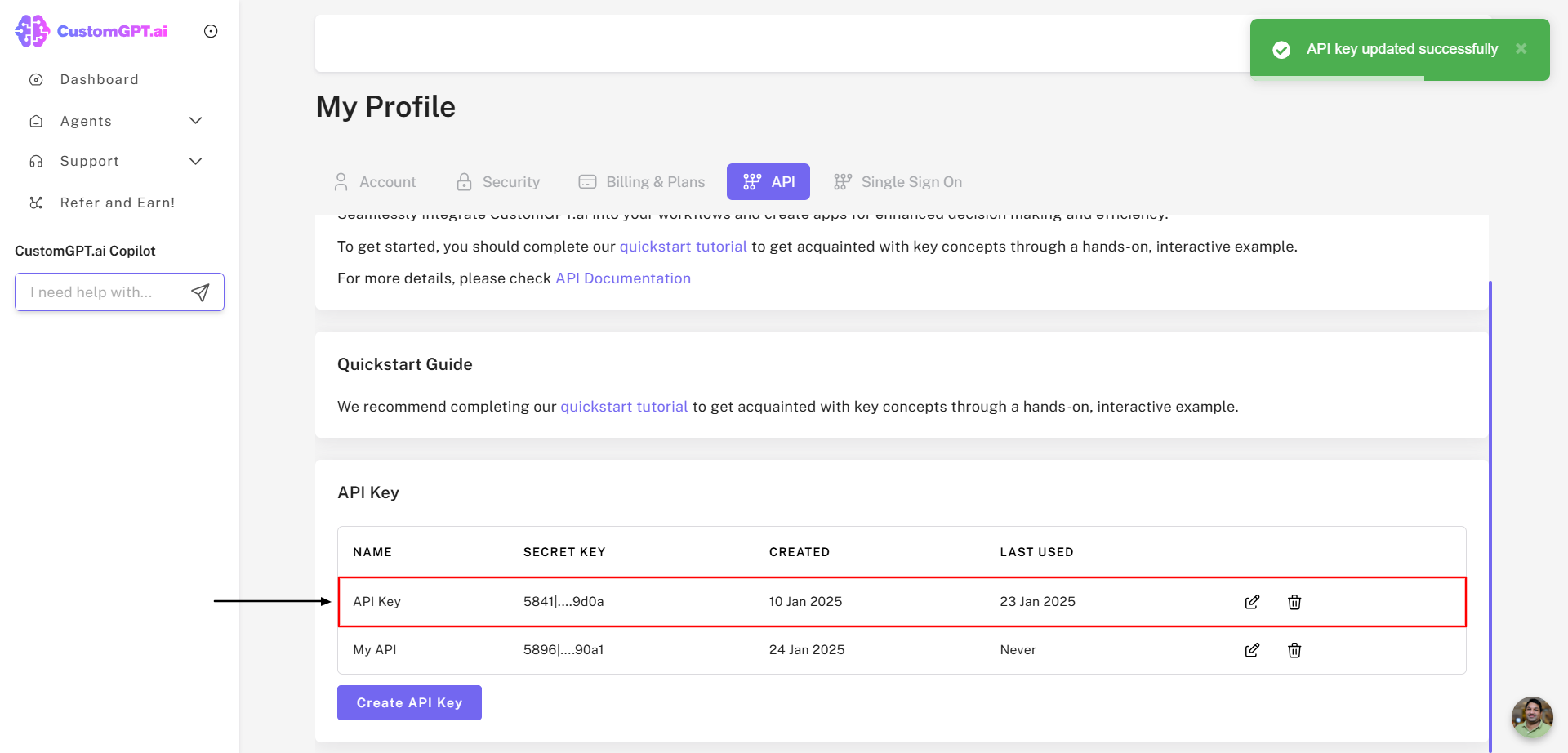Switch to the Account tab
The image size is (1568, 753).
click(x=375, y=182)
